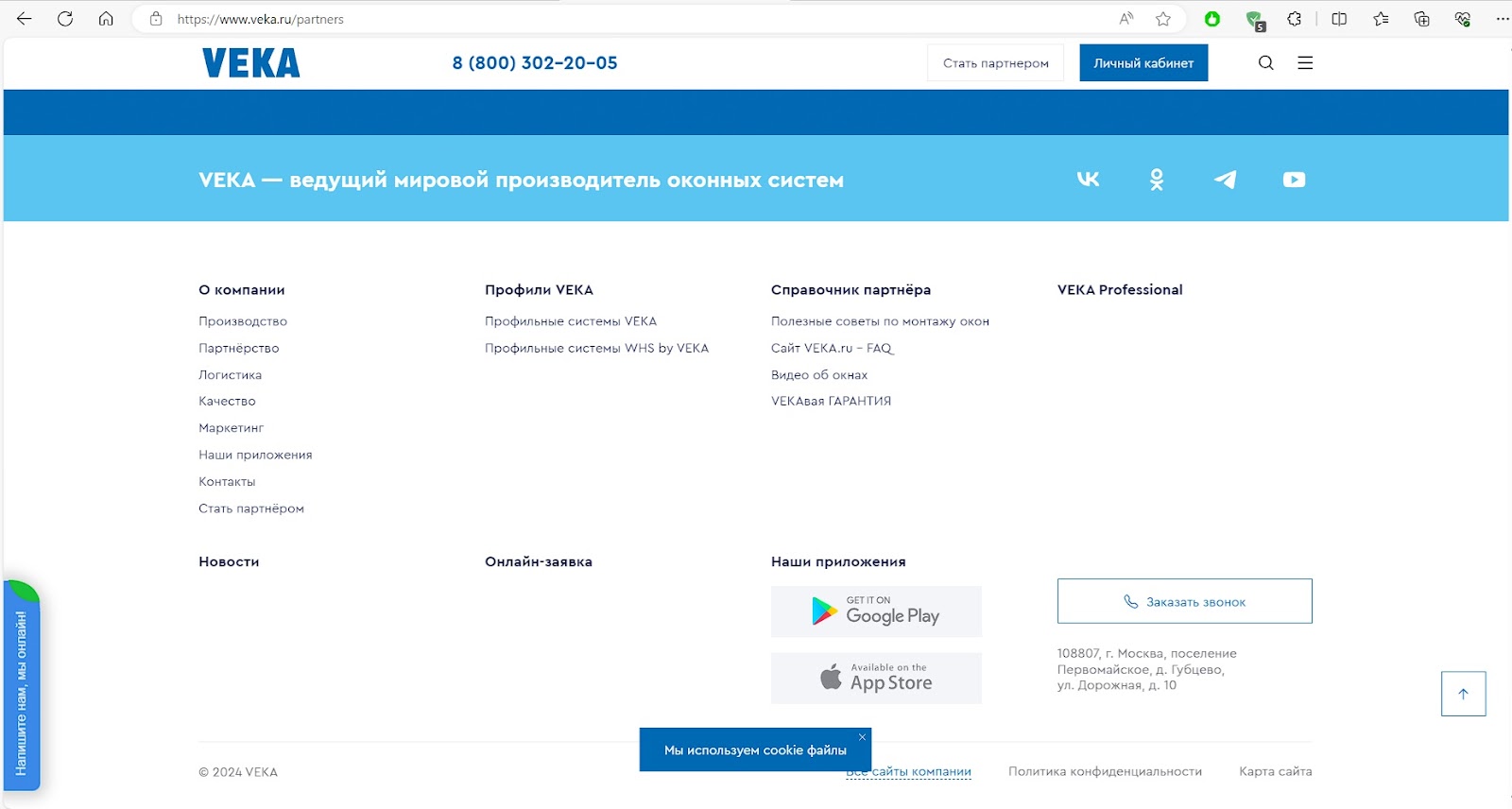Open the Collections icon
The height and width of the screenshot is (809, 1512).
[1421, 19]
